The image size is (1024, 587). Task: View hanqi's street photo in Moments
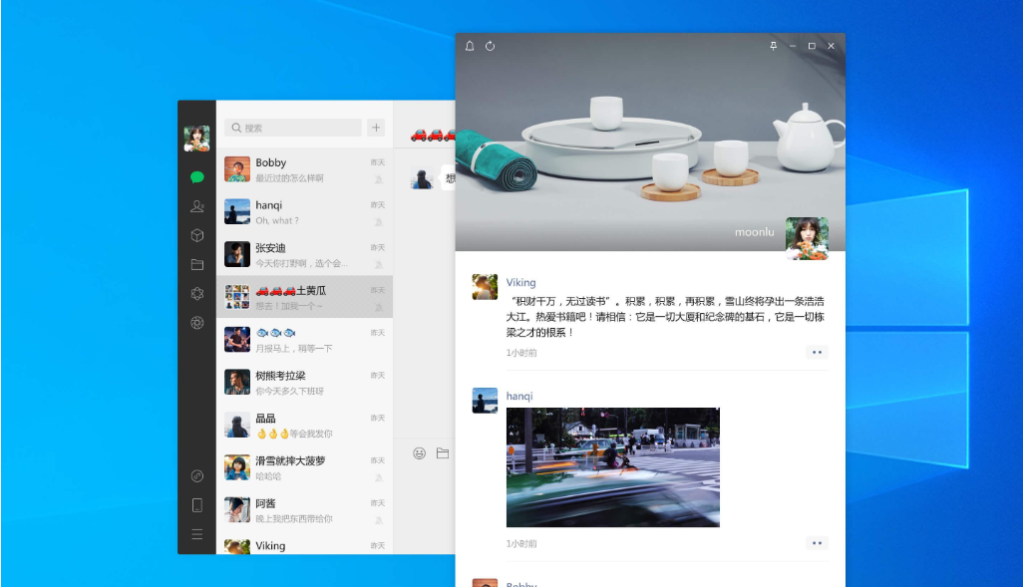(613, 468)
